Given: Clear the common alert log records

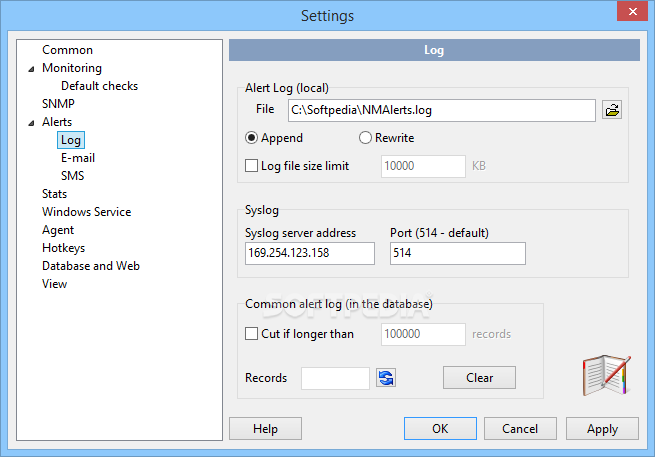Looking at the screenshot, I should coord(479,378).
